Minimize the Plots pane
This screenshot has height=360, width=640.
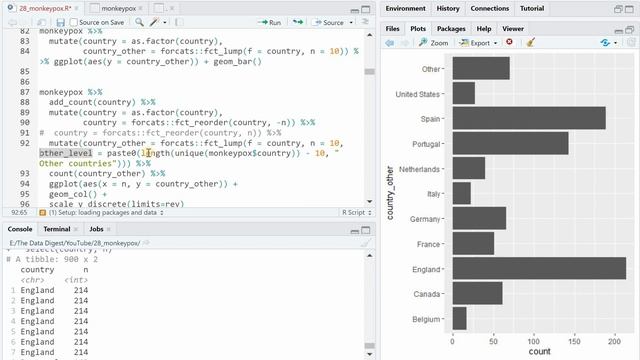(619, 30)
